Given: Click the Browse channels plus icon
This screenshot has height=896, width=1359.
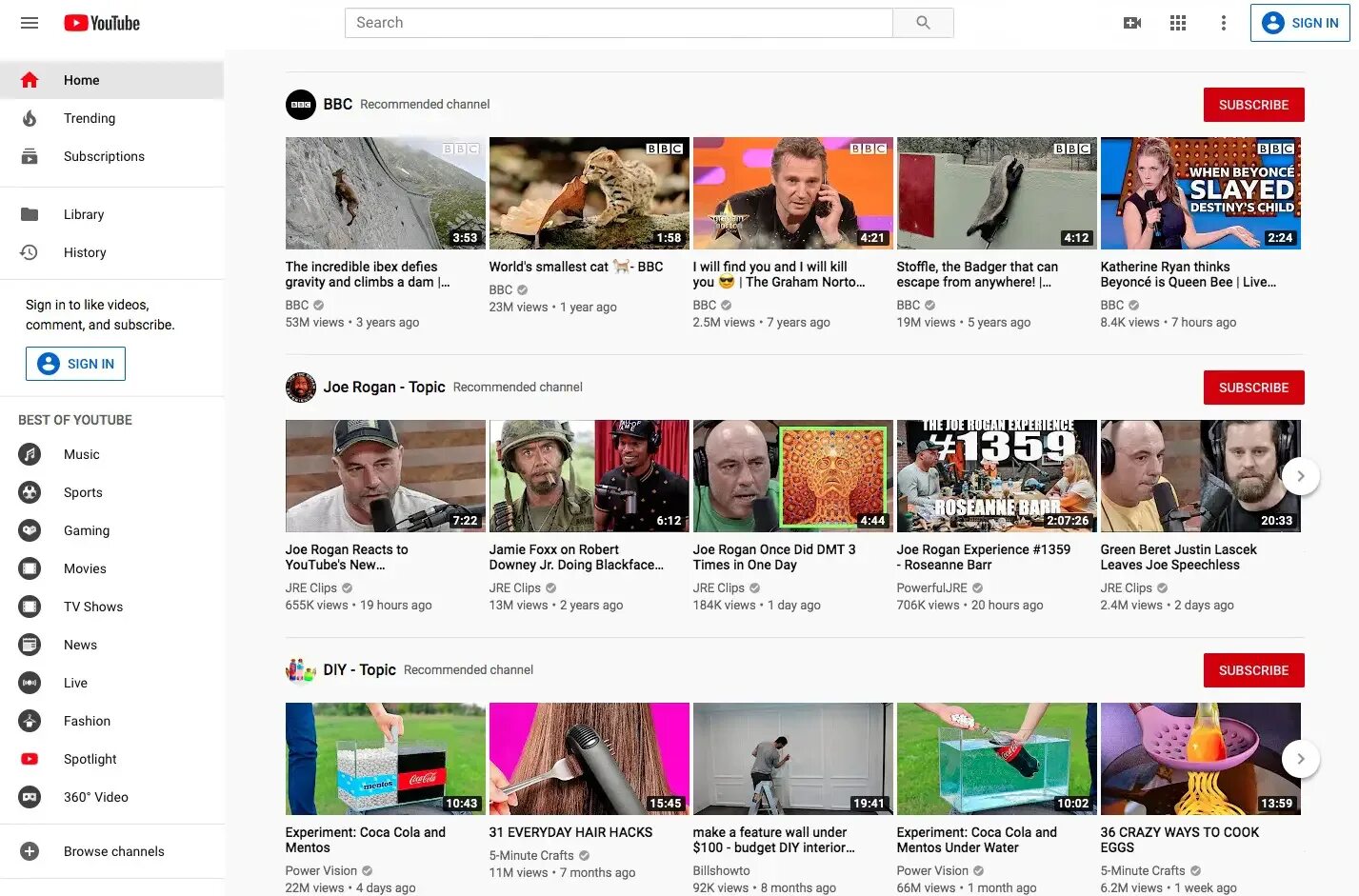Looking at the screenshot, I should pos(30,851).
